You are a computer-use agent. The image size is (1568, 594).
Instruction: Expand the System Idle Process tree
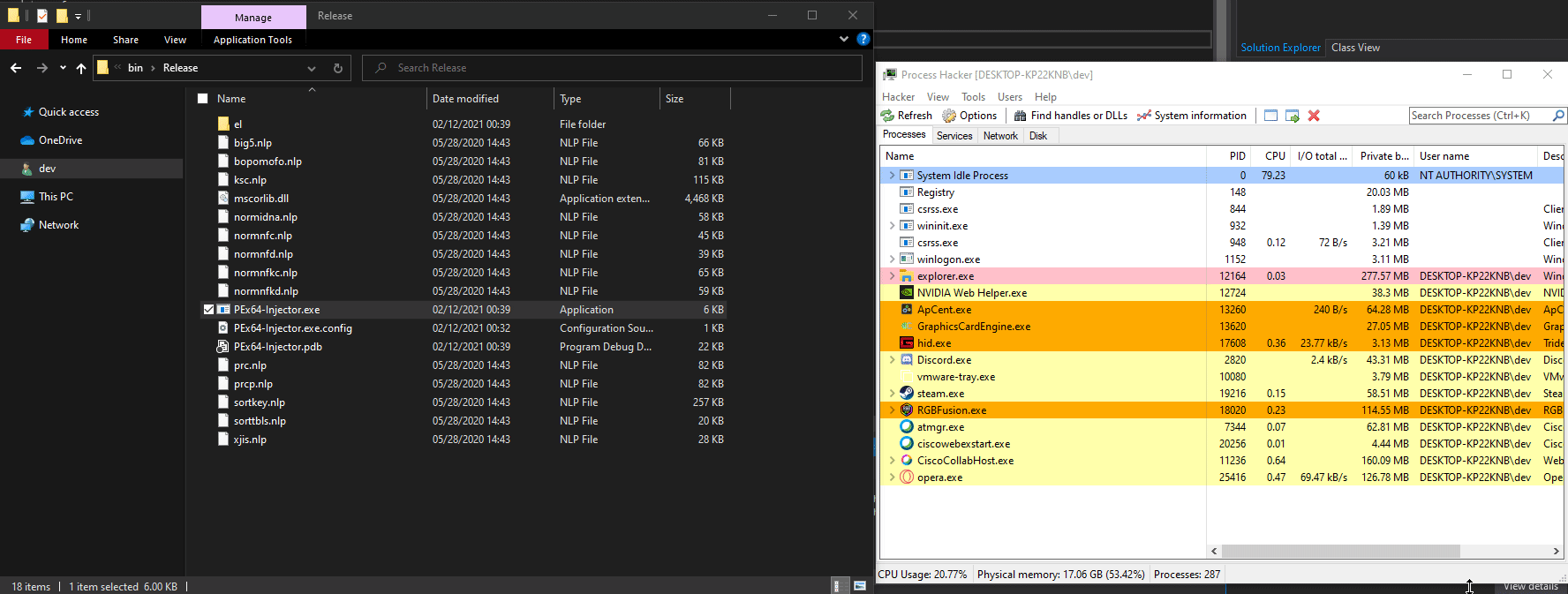[892, 176]
